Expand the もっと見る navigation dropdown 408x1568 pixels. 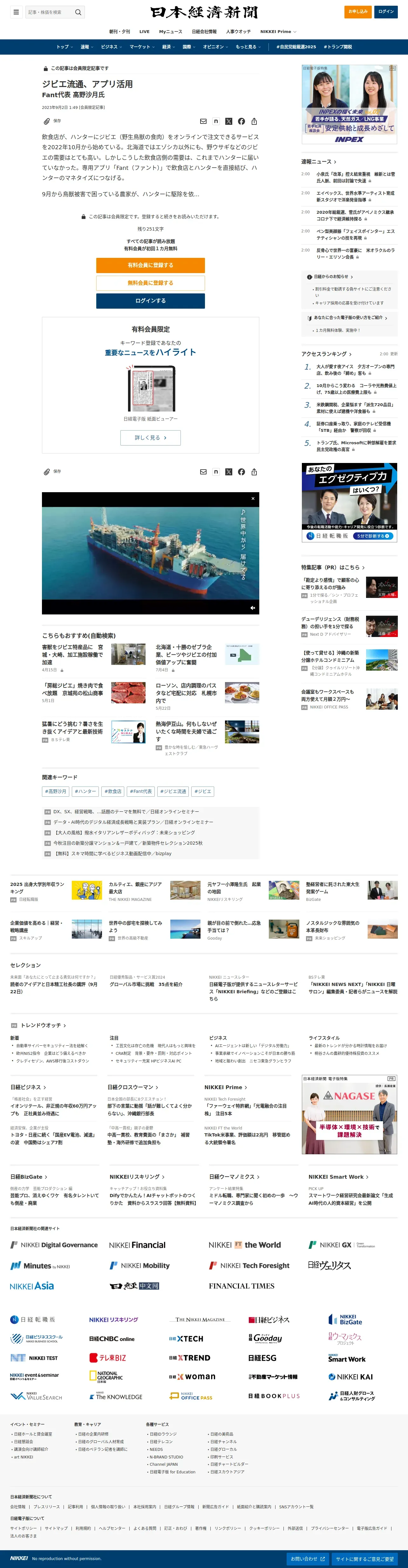point(248,47)
